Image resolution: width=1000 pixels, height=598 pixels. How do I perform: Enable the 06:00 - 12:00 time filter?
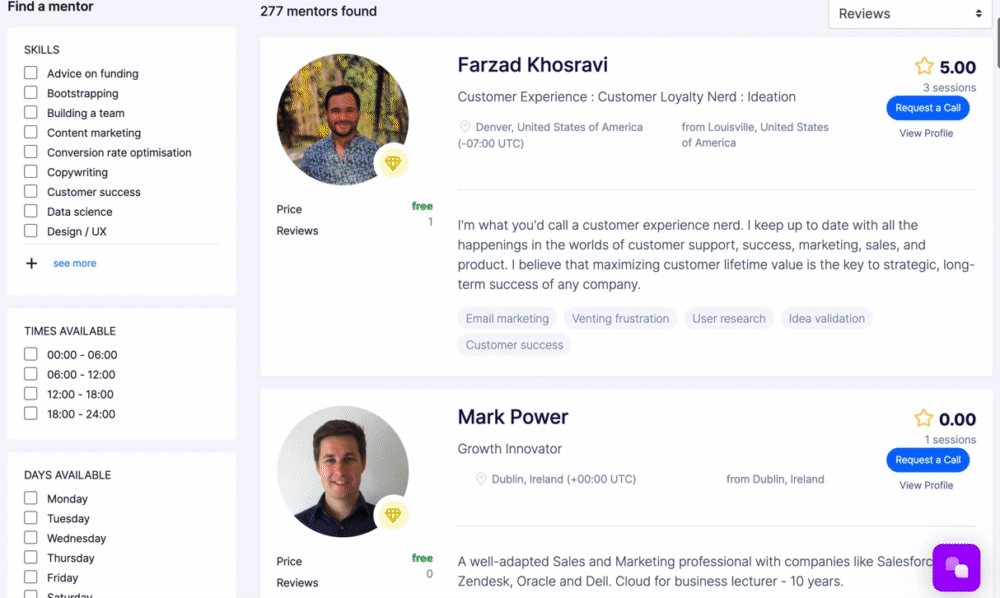31,374
